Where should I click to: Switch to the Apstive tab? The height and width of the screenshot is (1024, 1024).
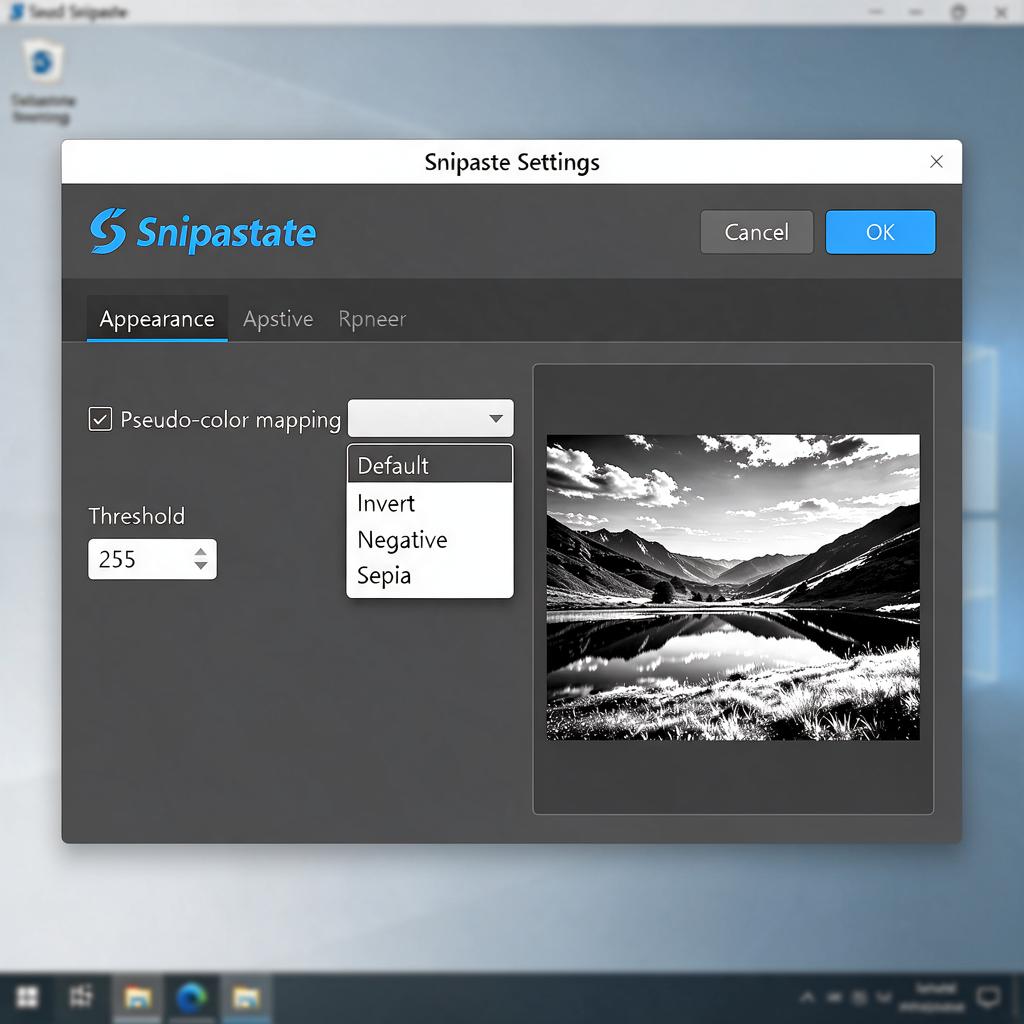tap(278, 319)
